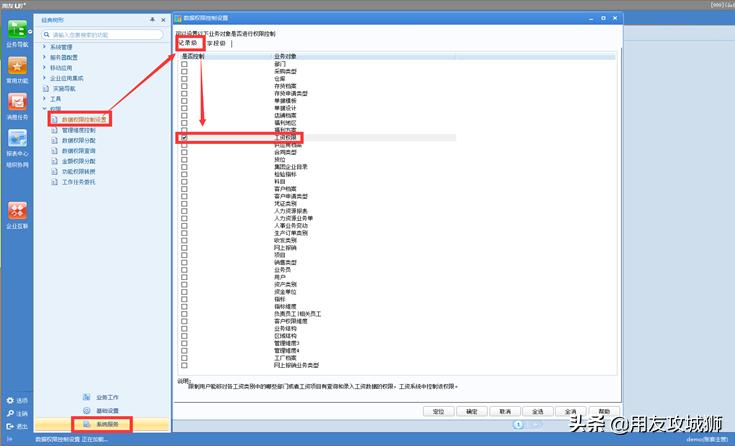Click the dialog title bar icon of 数据权限控制设置
Screen dimensions: 735x446
pos(178,18)
